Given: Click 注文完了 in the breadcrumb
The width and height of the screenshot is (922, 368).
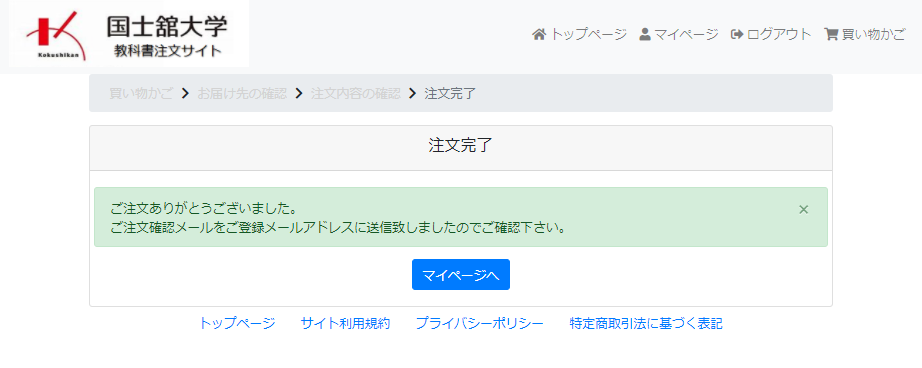Looking at the screenshot, I should (x=450, y=93).
